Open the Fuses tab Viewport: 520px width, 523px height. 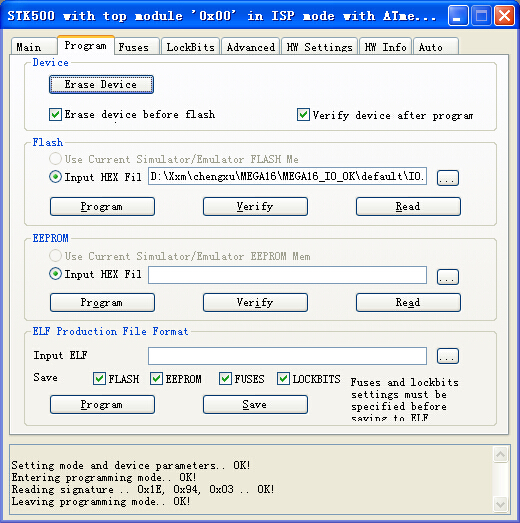click(x=136, y=47)
